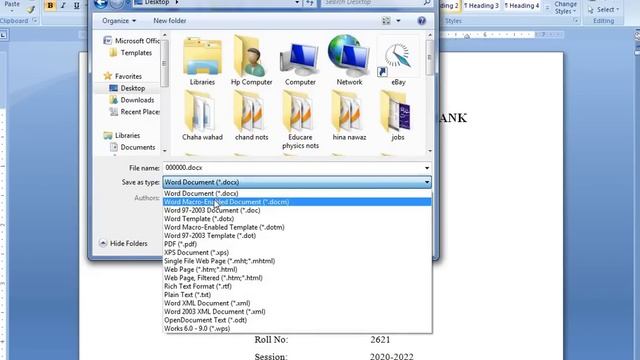Screen dimensions: 640x360
Task: Apply the Heading 3 style
Action: pos(481,6)
